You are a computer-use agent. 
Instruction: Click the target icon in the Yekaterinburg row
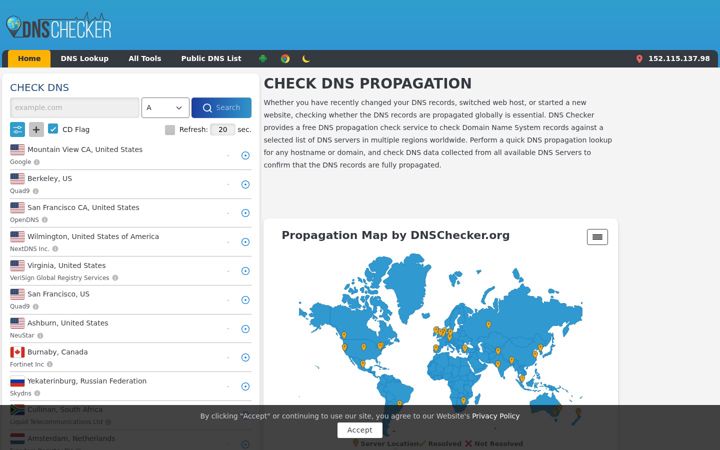(x=246, y=387)
